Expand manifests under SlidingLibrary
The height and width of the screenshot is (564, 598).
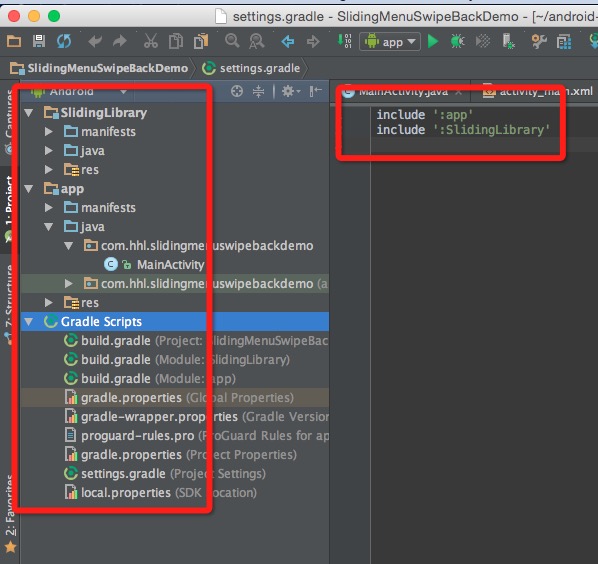click(x=48, y=132)
